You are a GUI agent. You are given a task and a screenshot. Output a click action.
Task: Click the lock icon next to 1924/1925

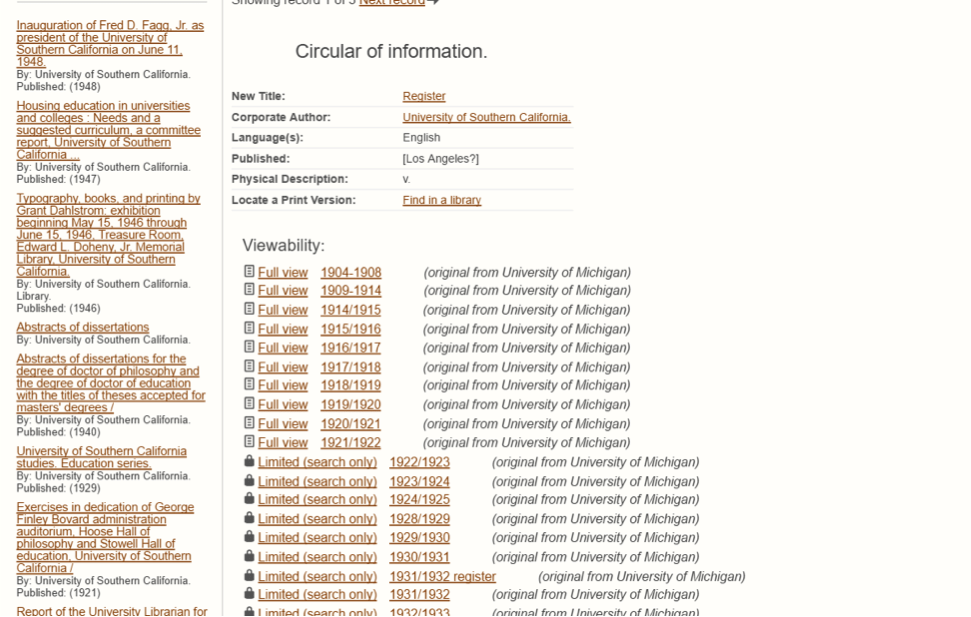point(249,499)
